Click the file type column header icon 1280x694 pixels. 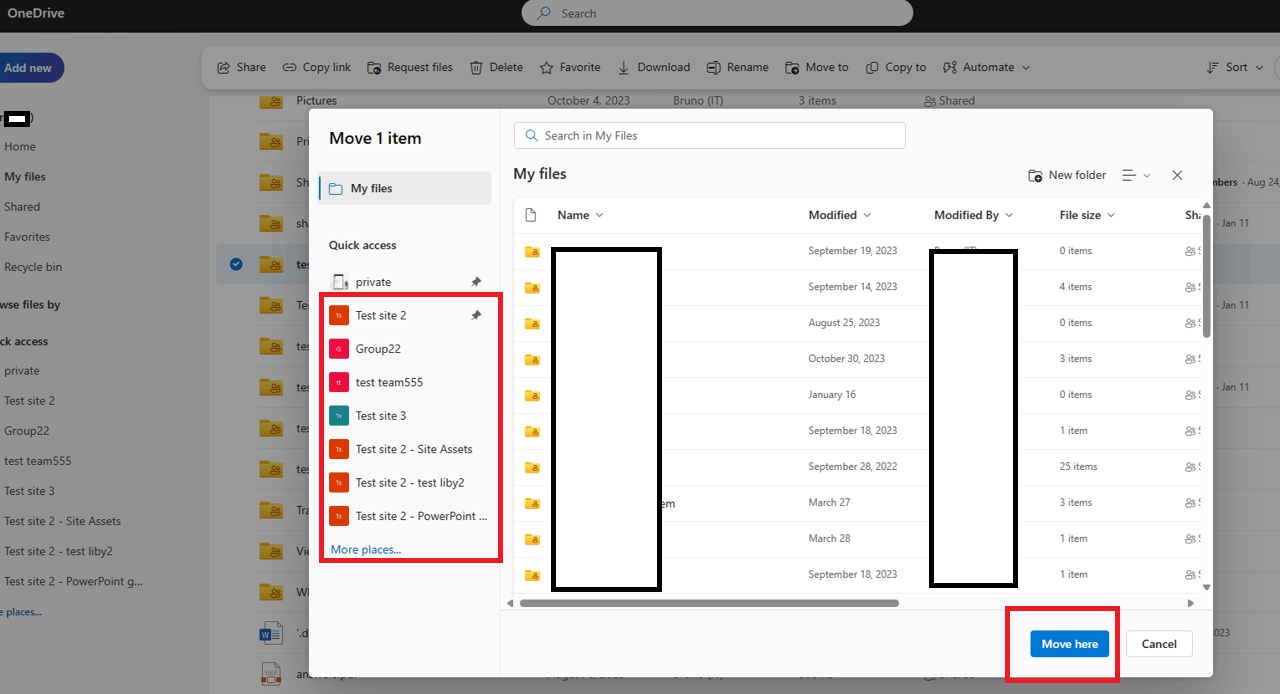click(531, 215)
